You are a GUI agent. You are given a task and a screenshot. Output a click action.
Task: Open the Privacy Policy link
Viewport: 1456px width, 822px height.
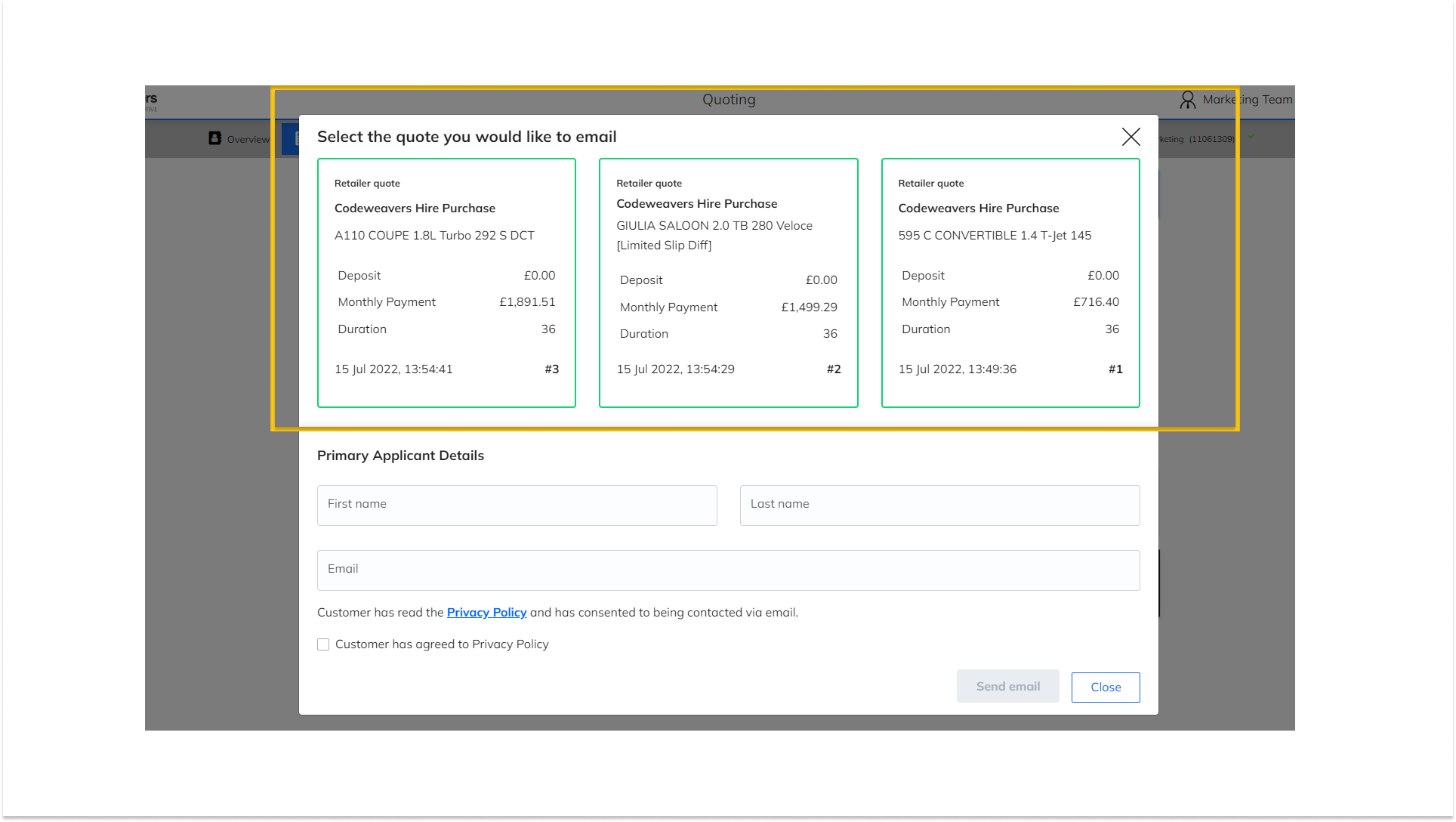pos(486,612)
